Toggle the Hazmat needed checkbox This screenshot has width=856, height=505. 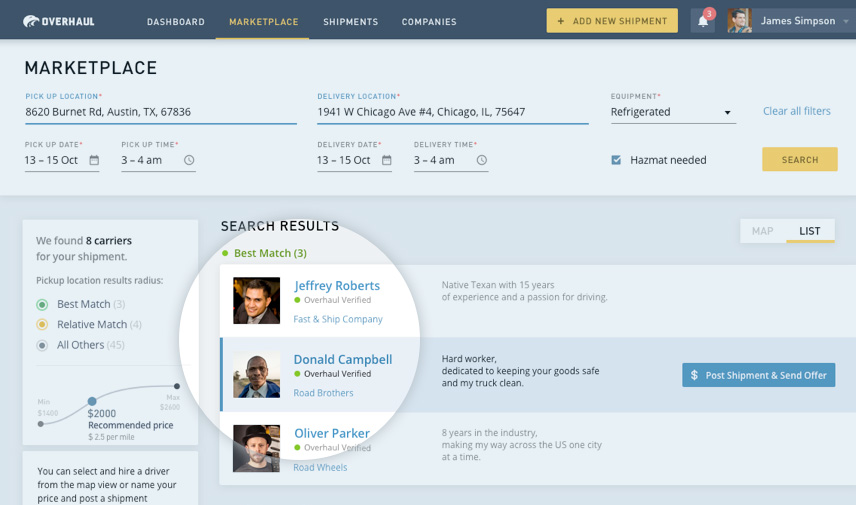616,160
